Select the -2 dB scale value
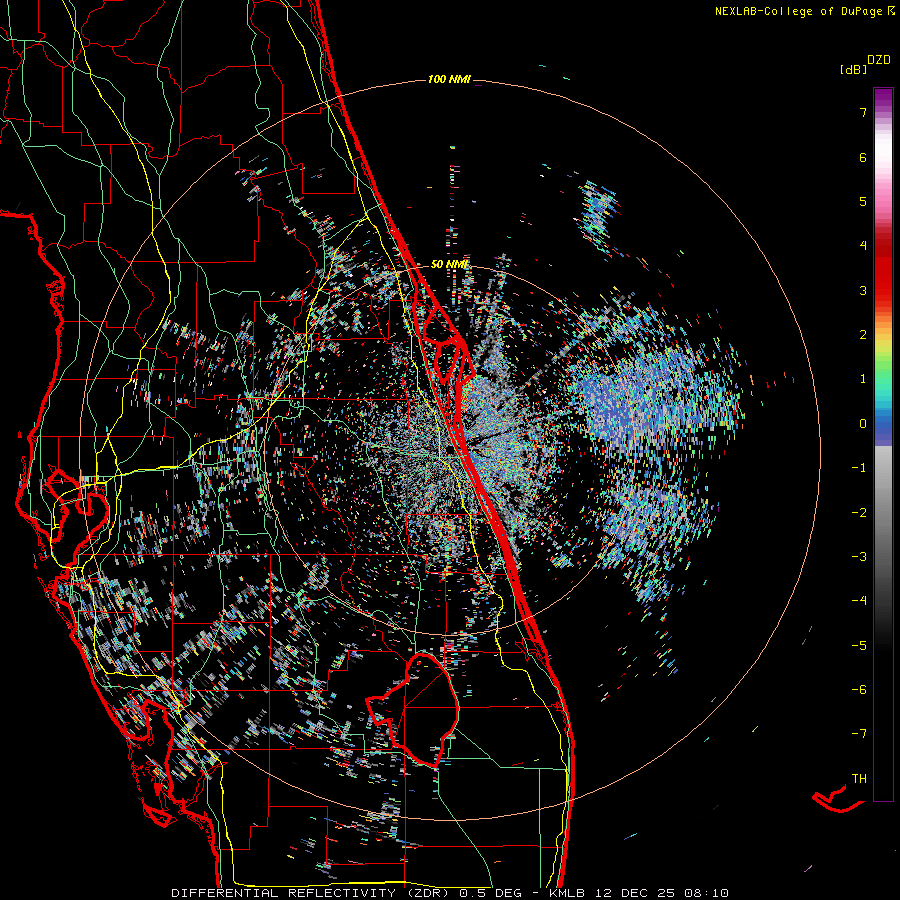The width and height of the screenshot is (900, 900). pos(859,512)
